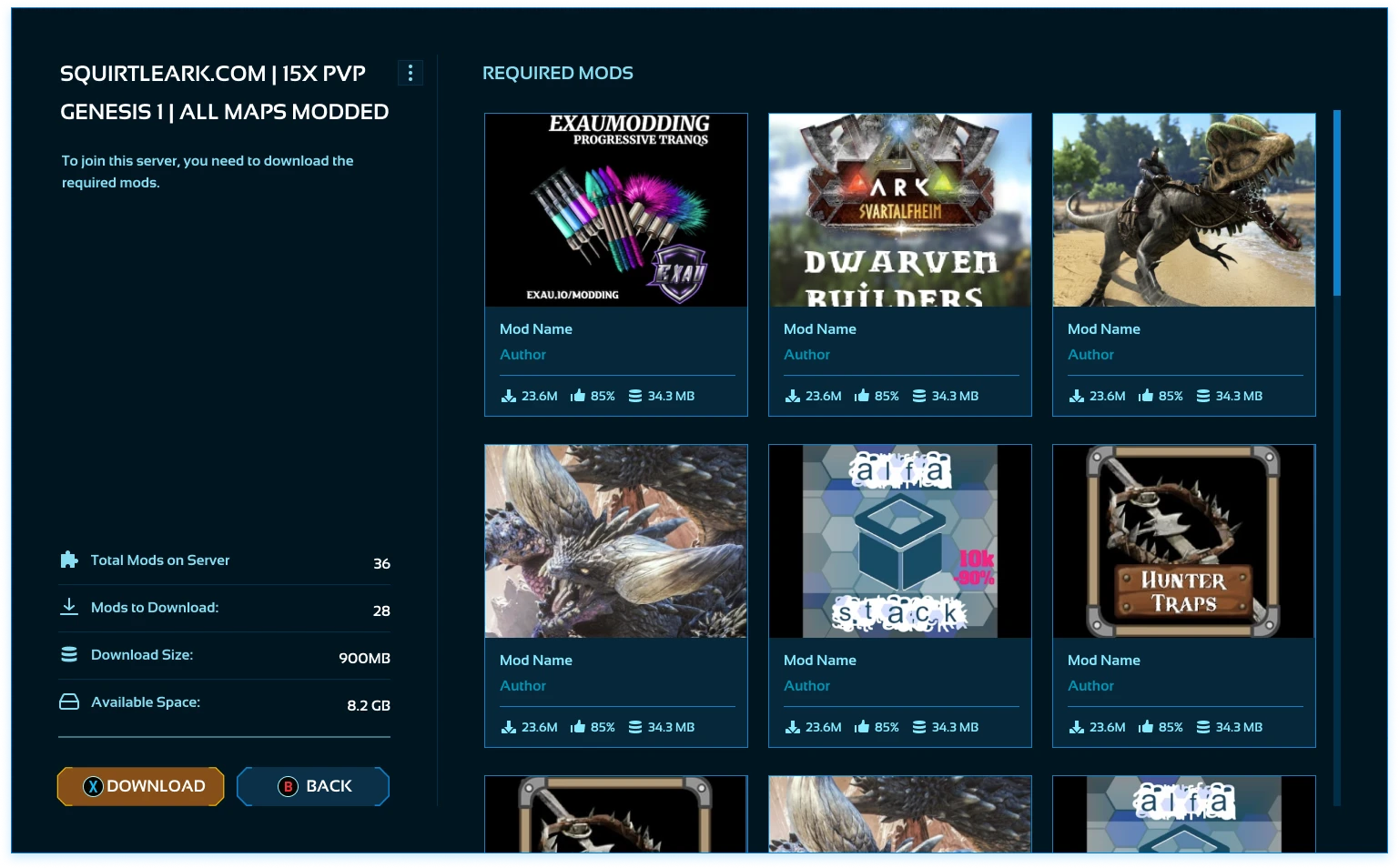This screenshot has height=868, width=1399.
Task: Open the alfa stack 10k mod thumbnail in second row
Action: pos(900,541)
